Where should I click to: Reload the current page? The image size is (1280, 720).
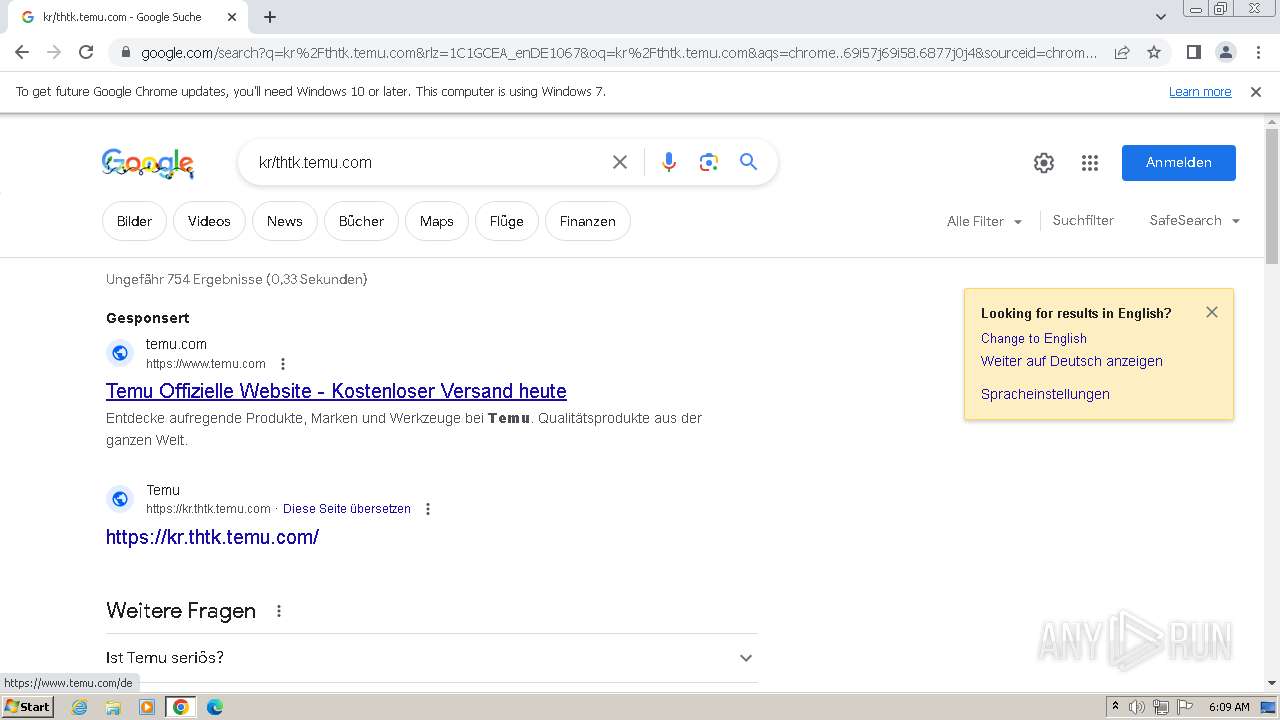(86, 52)
